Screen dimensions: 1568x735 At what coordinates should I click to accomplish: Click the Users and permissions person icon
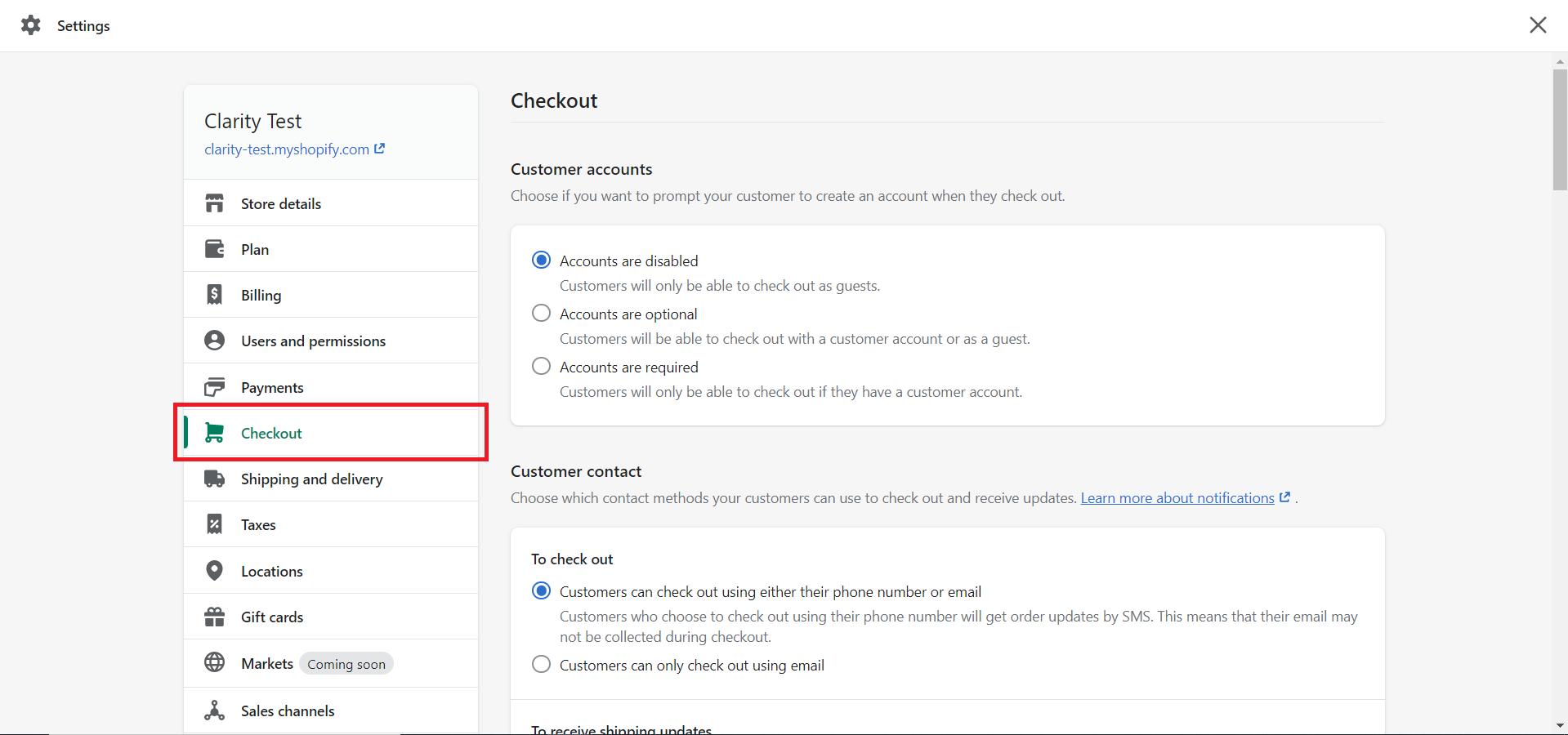tap(215, 341)
